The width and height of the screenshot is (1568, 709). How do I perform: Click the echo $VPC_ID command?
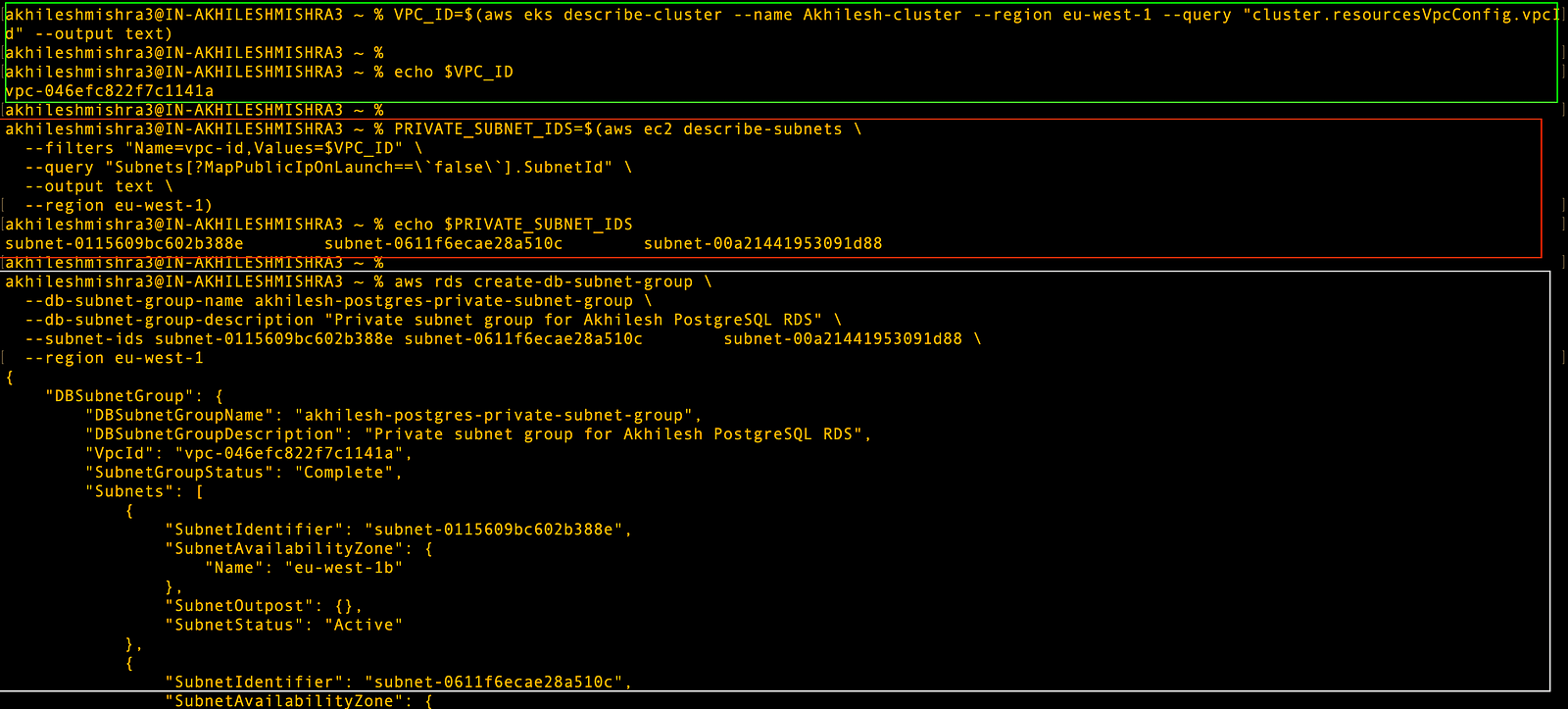click(x=454, y=72)
